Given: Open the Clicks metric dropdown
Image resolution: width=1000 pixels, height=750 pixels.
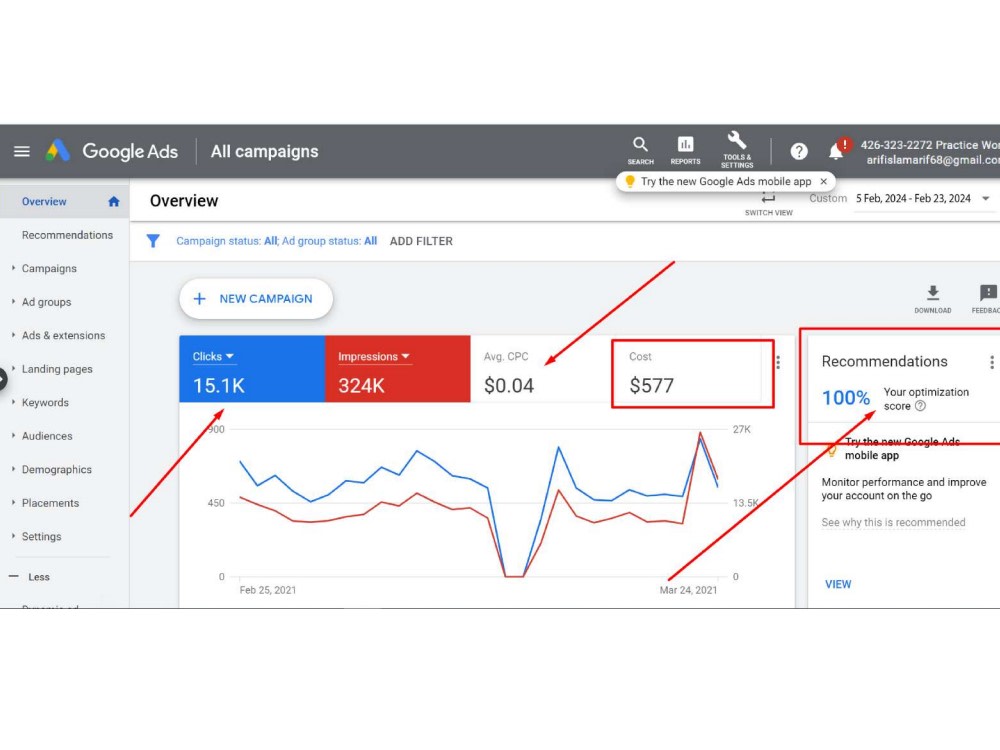Looking at the screenshot, I should (213, 357).
